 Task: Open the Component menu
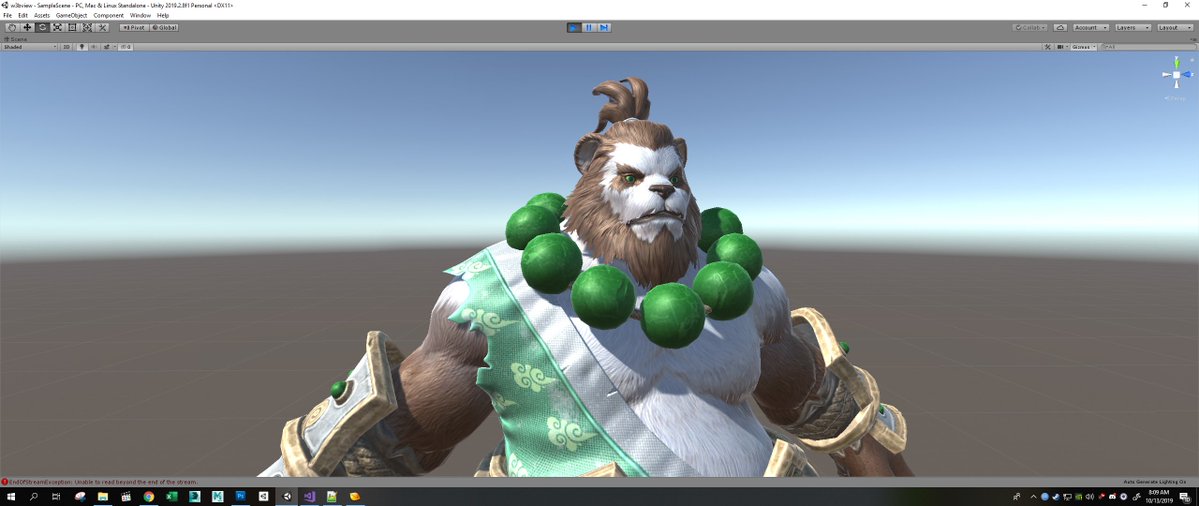(109, 15)
